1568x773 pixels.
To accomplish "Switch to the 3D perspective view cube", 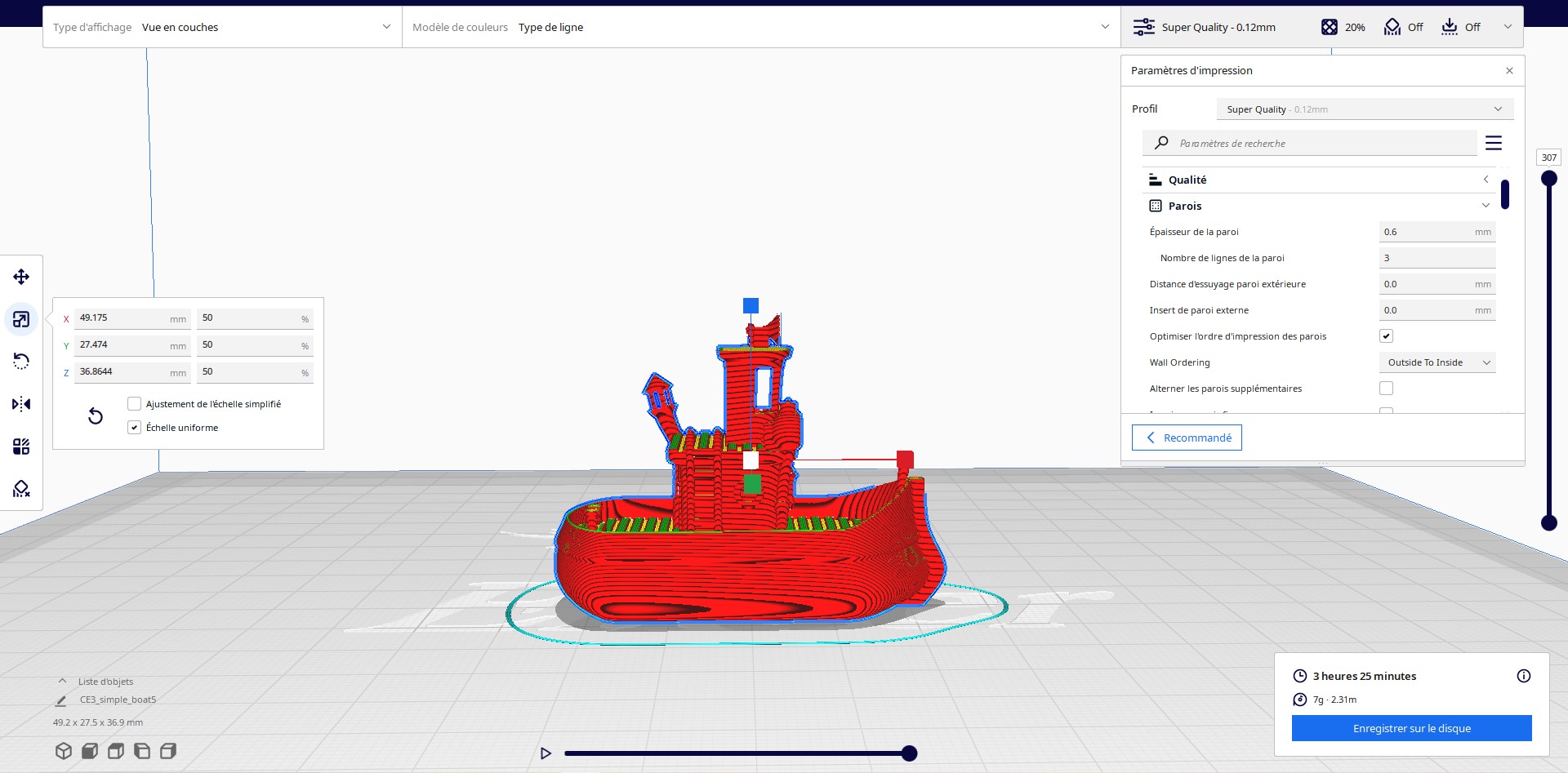I will [64, 751].
